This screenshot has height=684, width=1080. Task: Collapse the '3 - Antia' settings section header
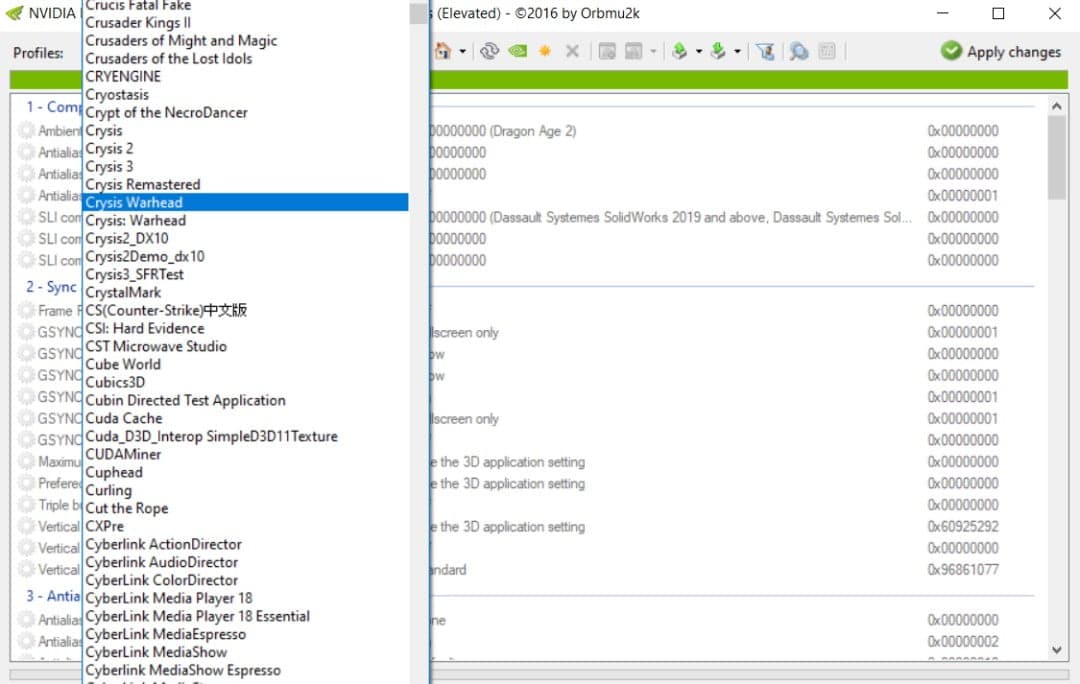point(53,596)
